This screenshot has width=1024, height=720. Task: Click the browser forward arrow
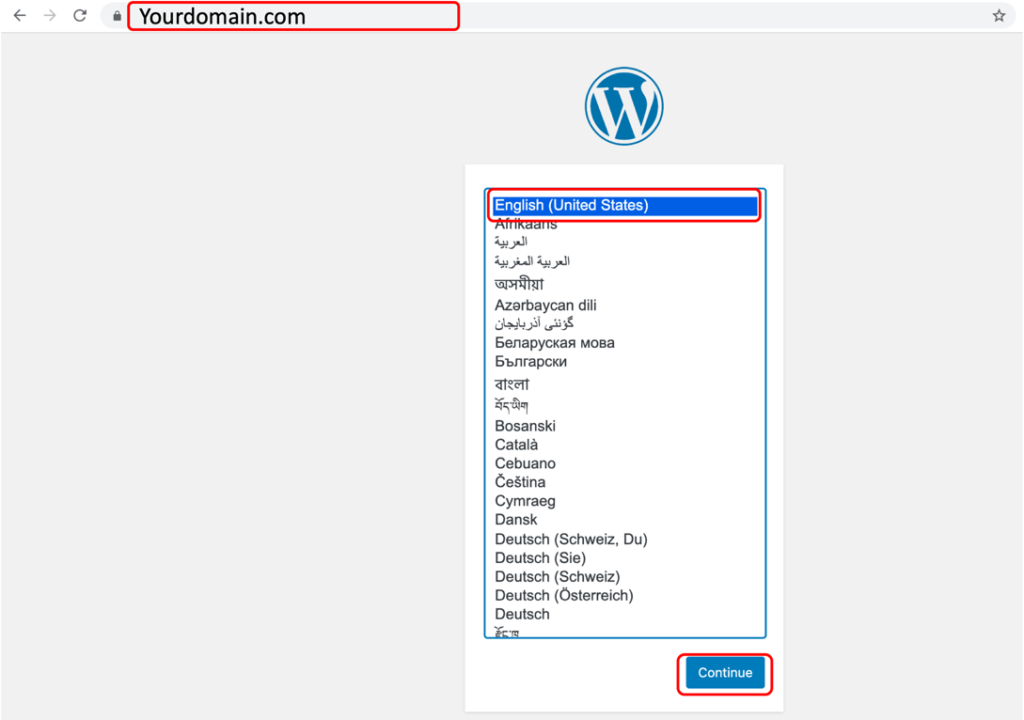pyautogui.click(x=50, y=16)
